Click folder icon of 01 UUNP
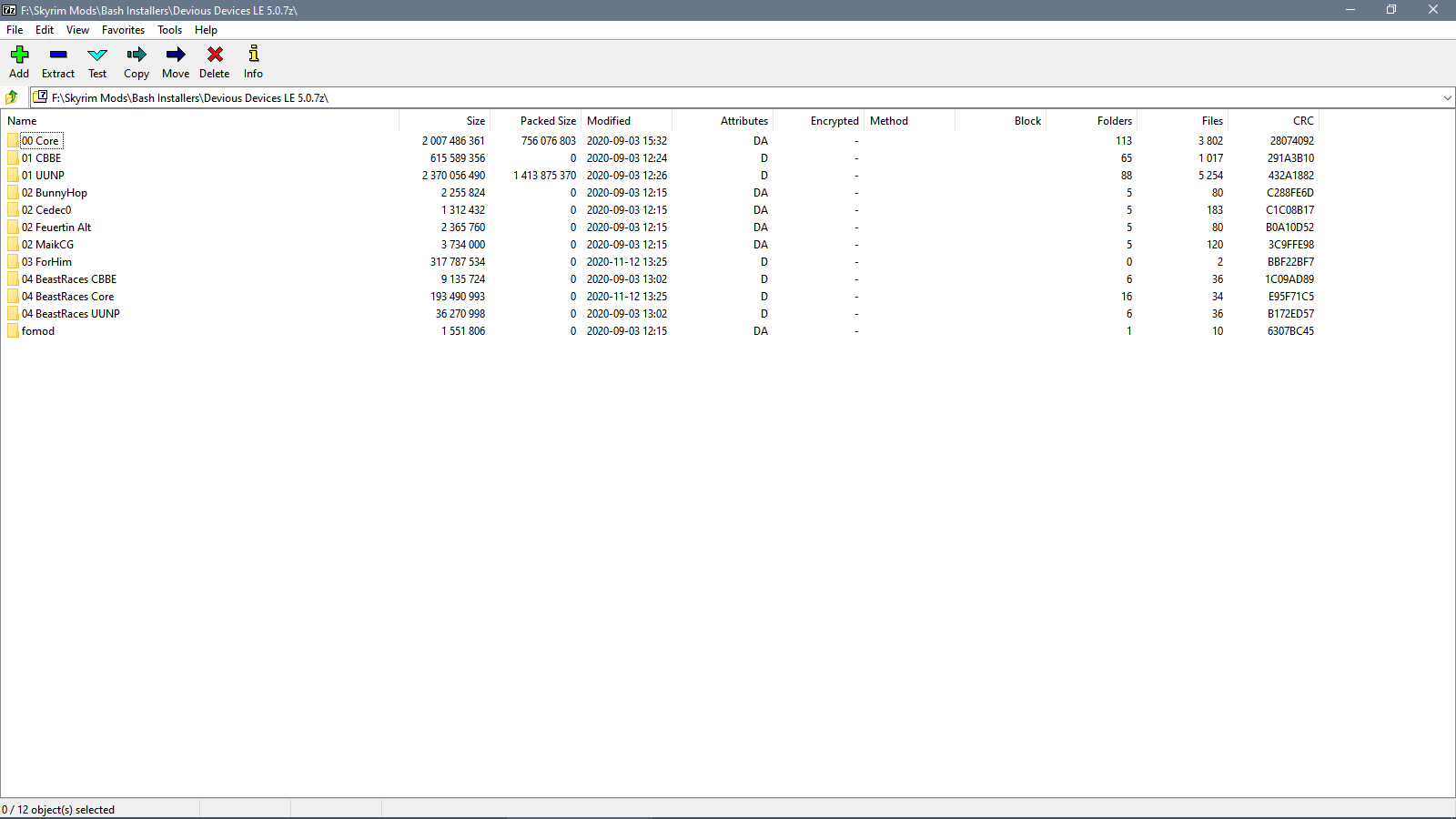The image size is (1456, 819). pyautogui.click(x=13, y=175)
